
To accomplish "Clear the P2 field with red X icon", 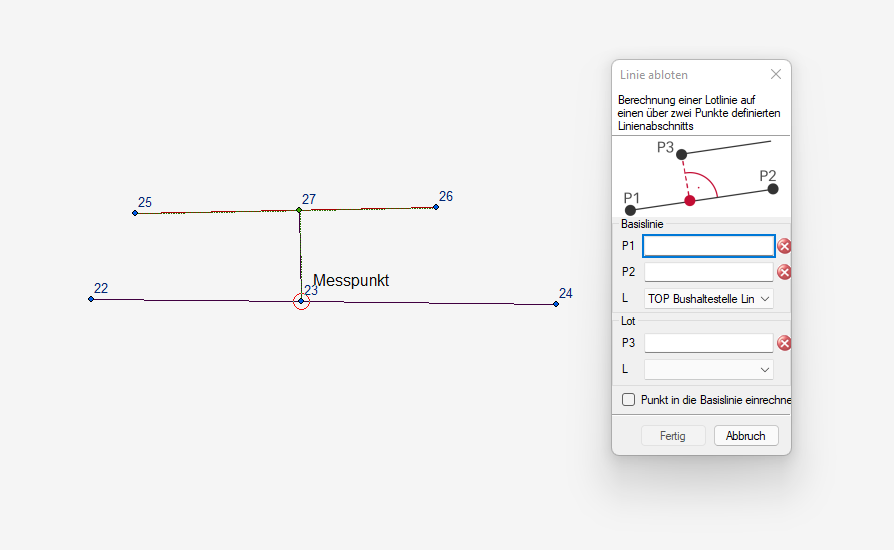I will point(784,272).
